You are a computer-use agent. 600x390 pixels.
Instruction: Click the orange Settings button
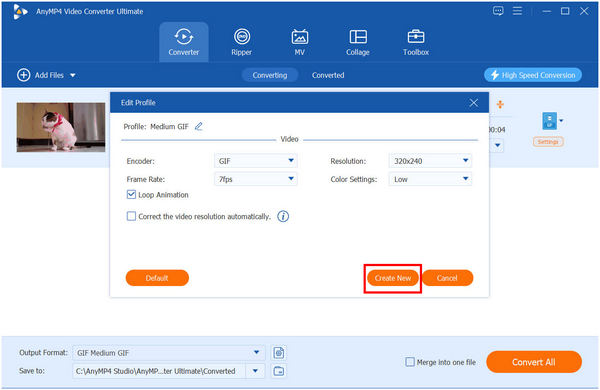pos(548,142)
